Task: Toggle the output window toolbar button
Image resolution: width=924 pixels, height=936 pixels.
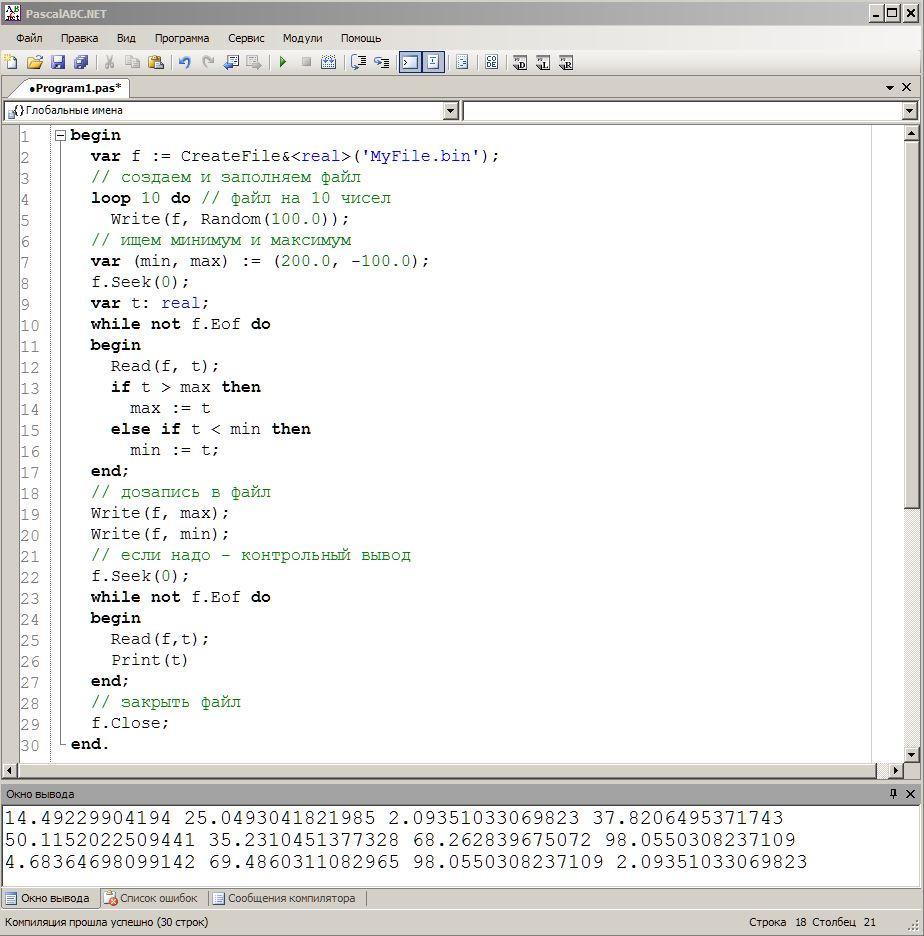Action: pyautogui.click(x=410, y=62)
